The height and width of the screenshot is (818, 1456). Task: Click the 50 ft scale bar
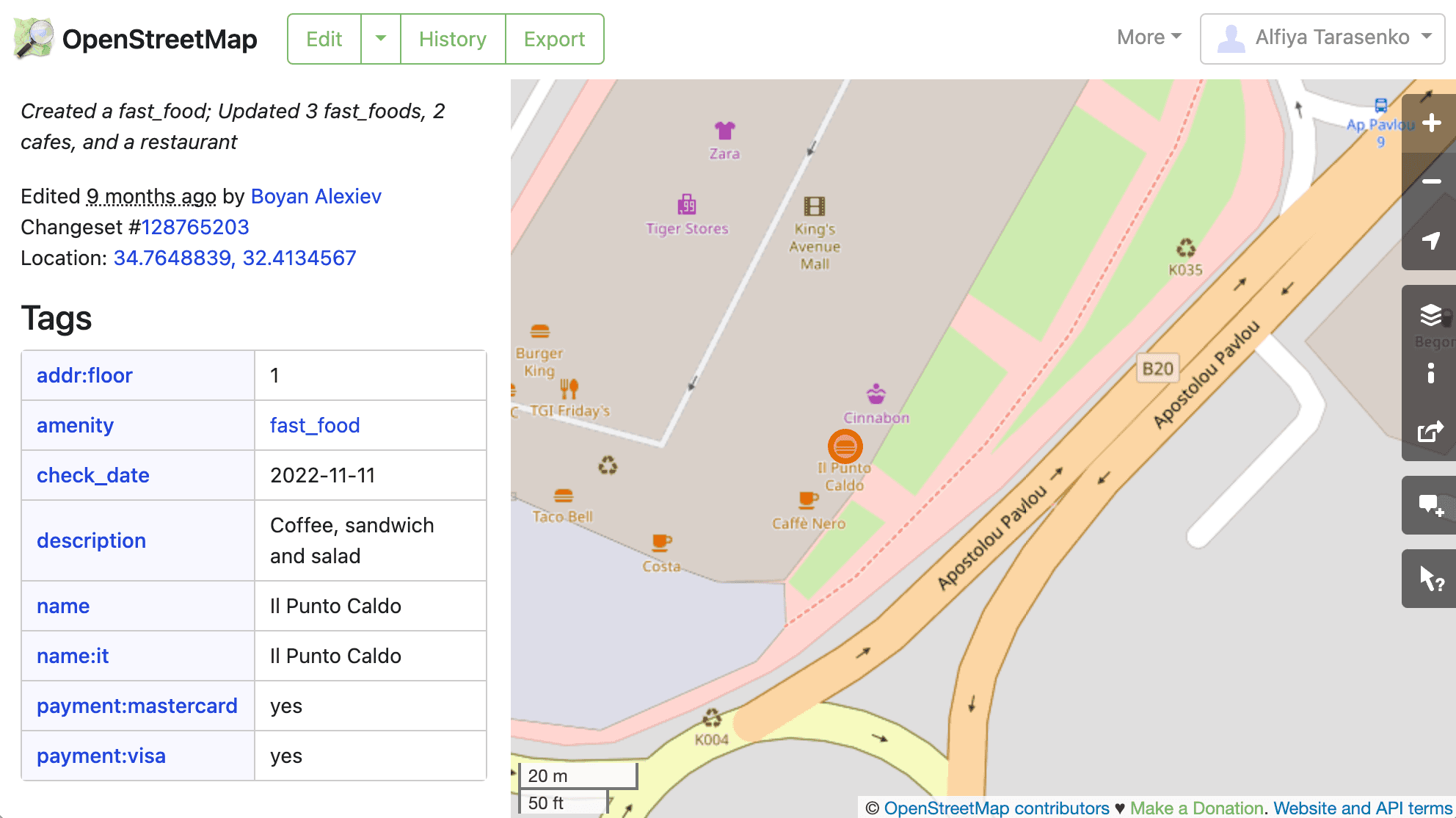564,803
